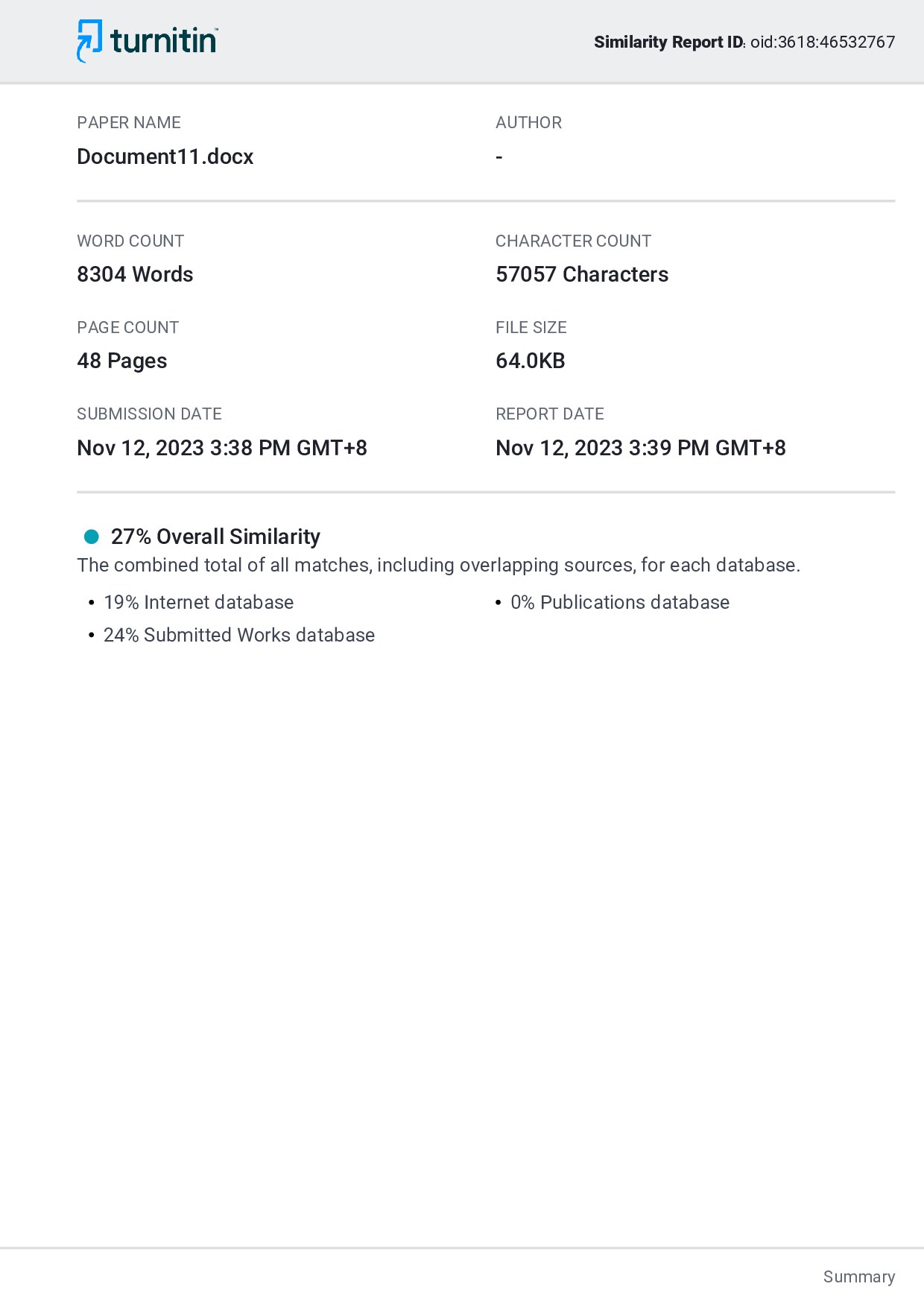
Task: Select the 8304 Words value
Action: [x=135, y=274]
